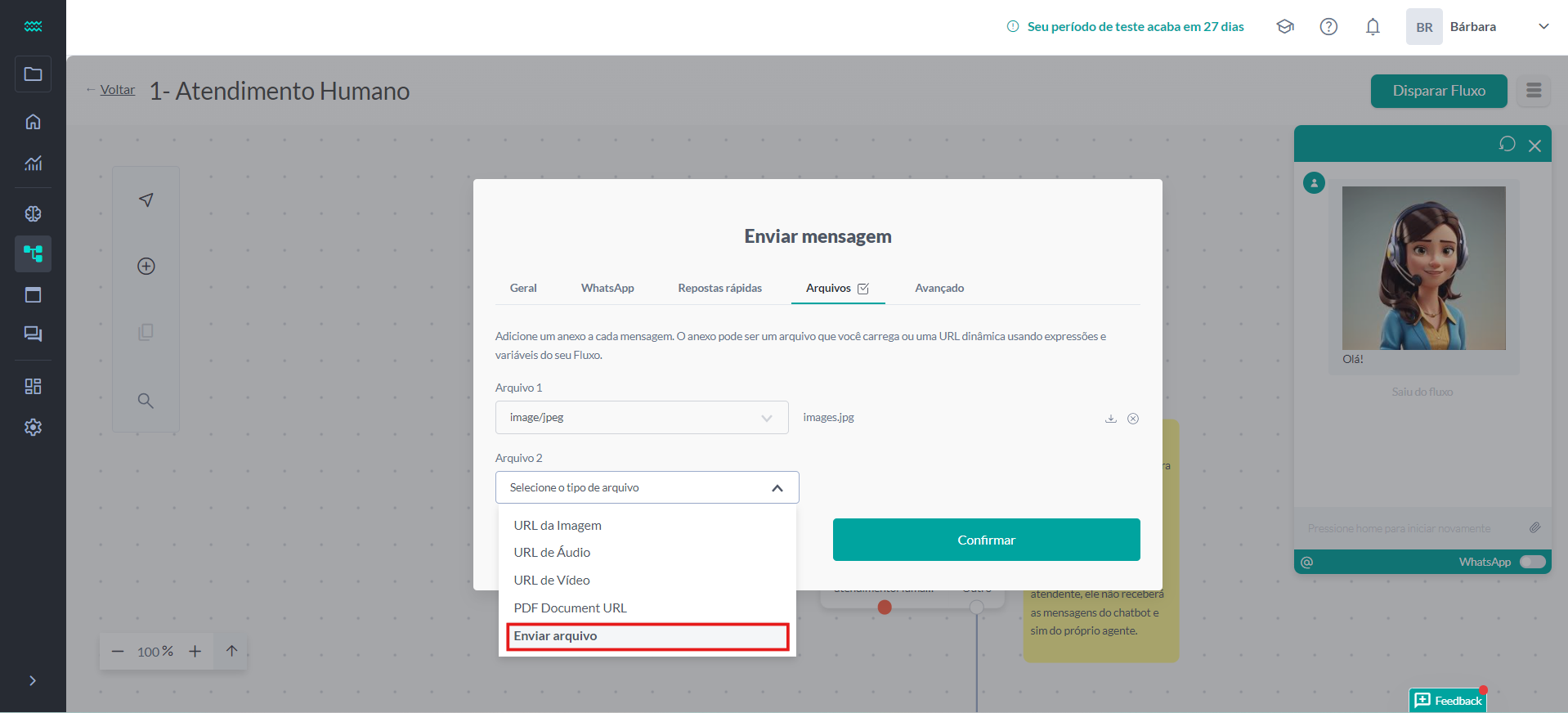Open the Arquivo 1 image/jpeg dropdown
1568x713 pixels.
[x=641, y=418]
